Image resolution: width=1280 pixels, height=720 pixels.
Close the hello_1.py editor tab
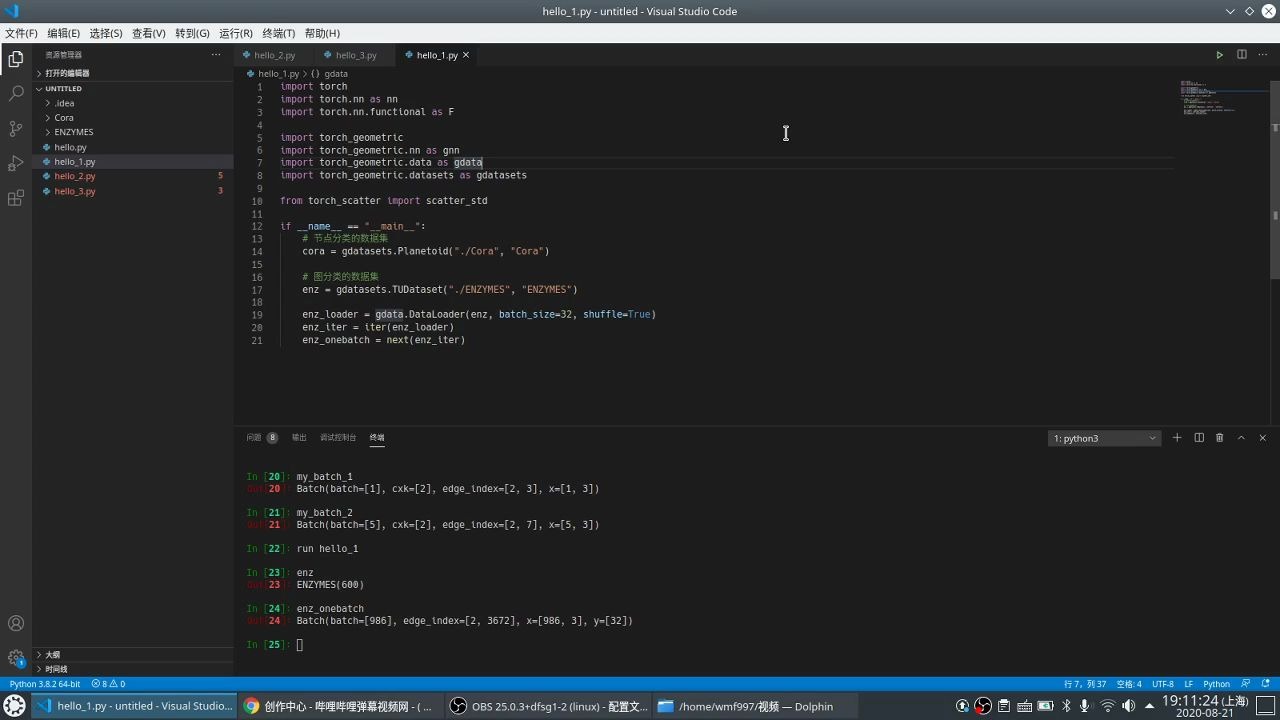(466, 55)
